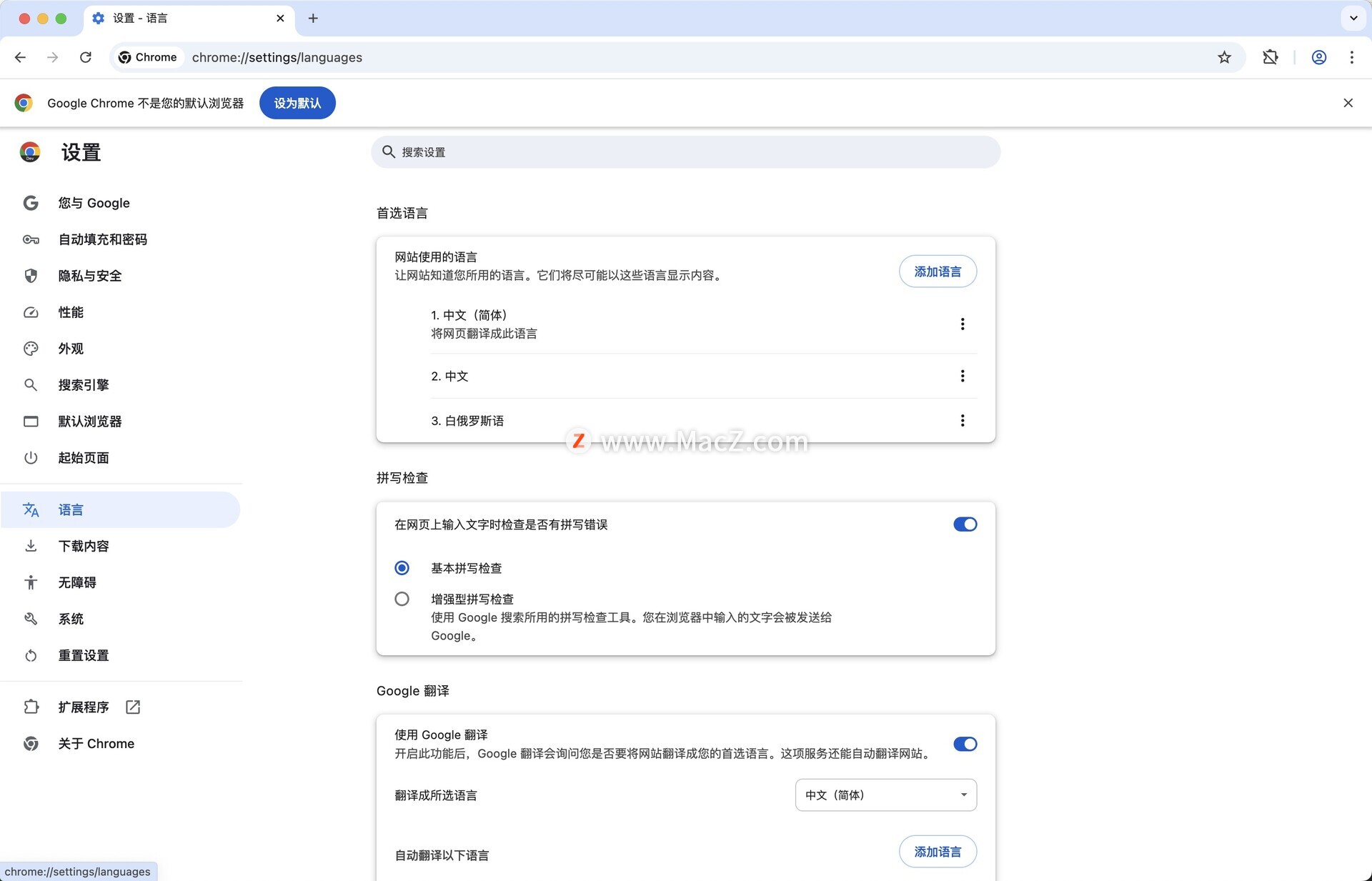
Task: Reload the settings page
Action: click(x=86, y=57)
